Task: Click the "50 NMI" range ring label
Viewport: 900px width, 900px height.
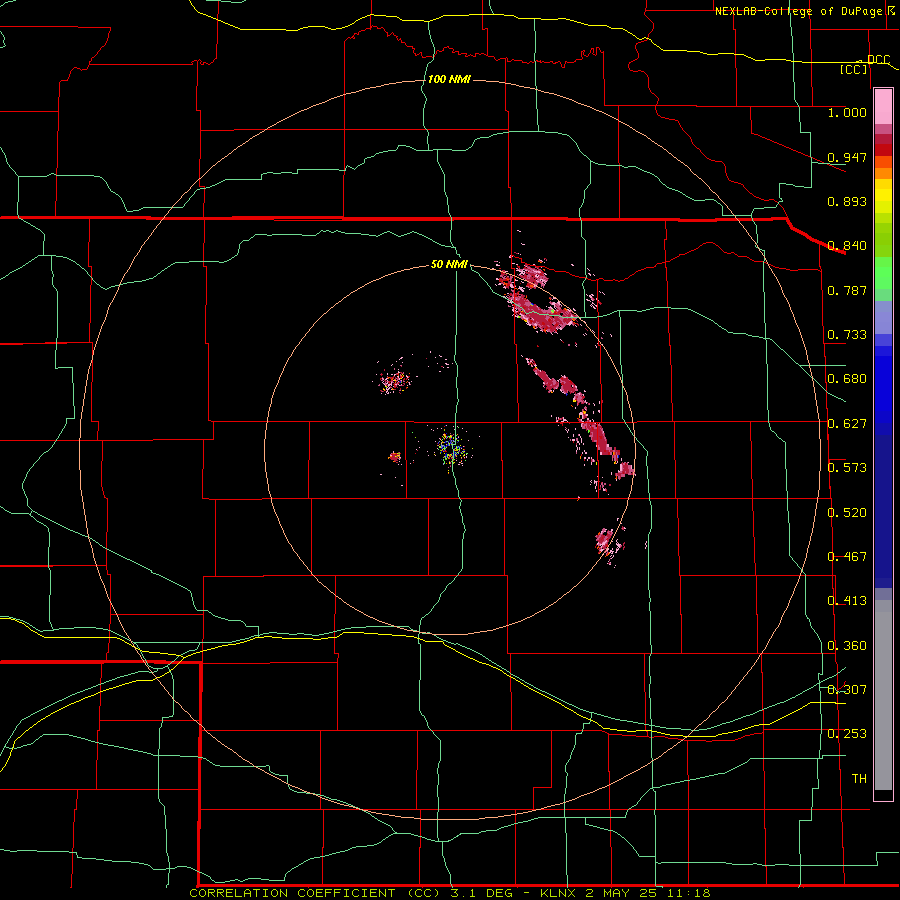Action: coord(449,265)
